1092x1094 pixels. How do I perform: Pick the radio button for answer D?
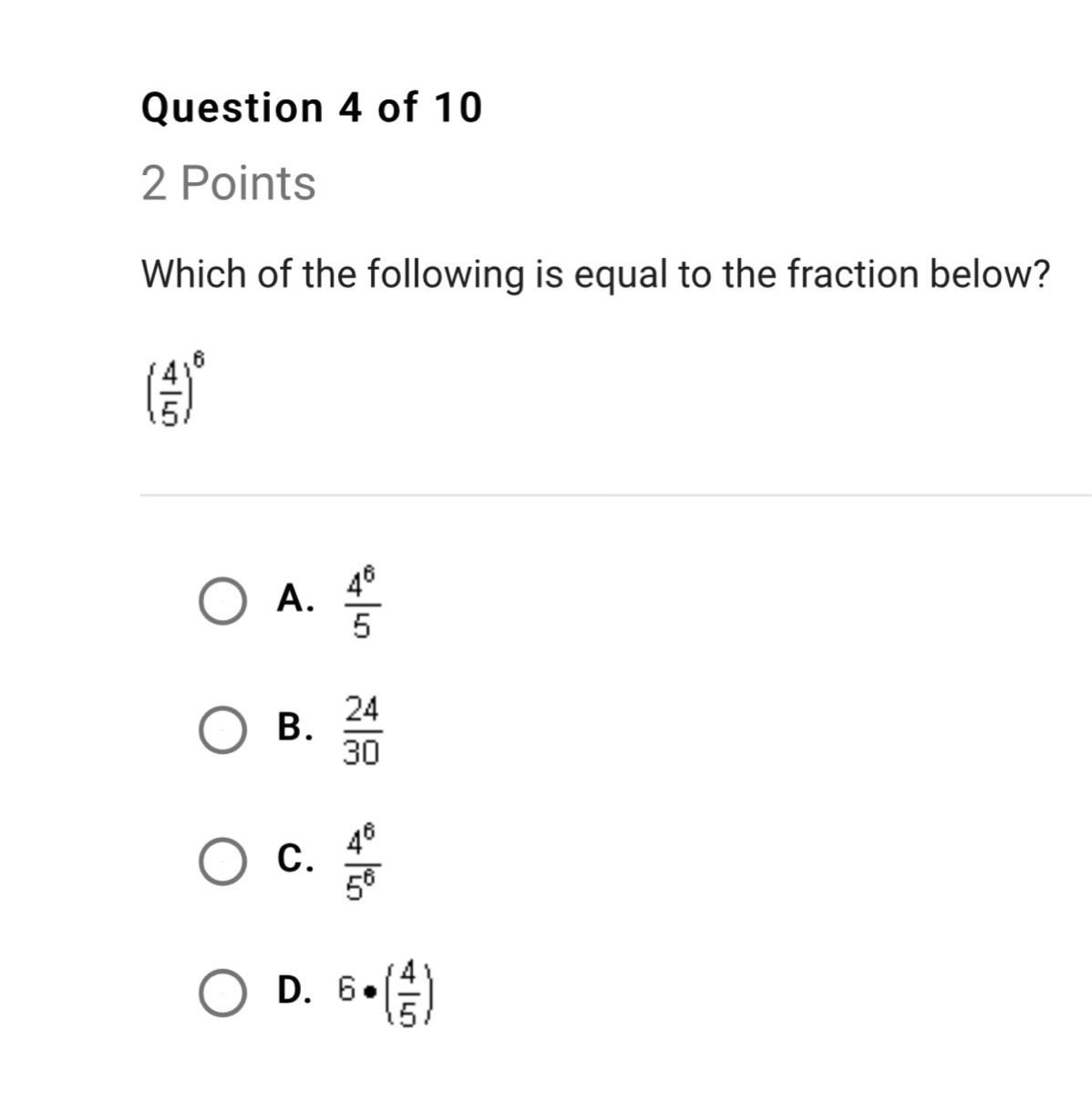coord(221,992)
